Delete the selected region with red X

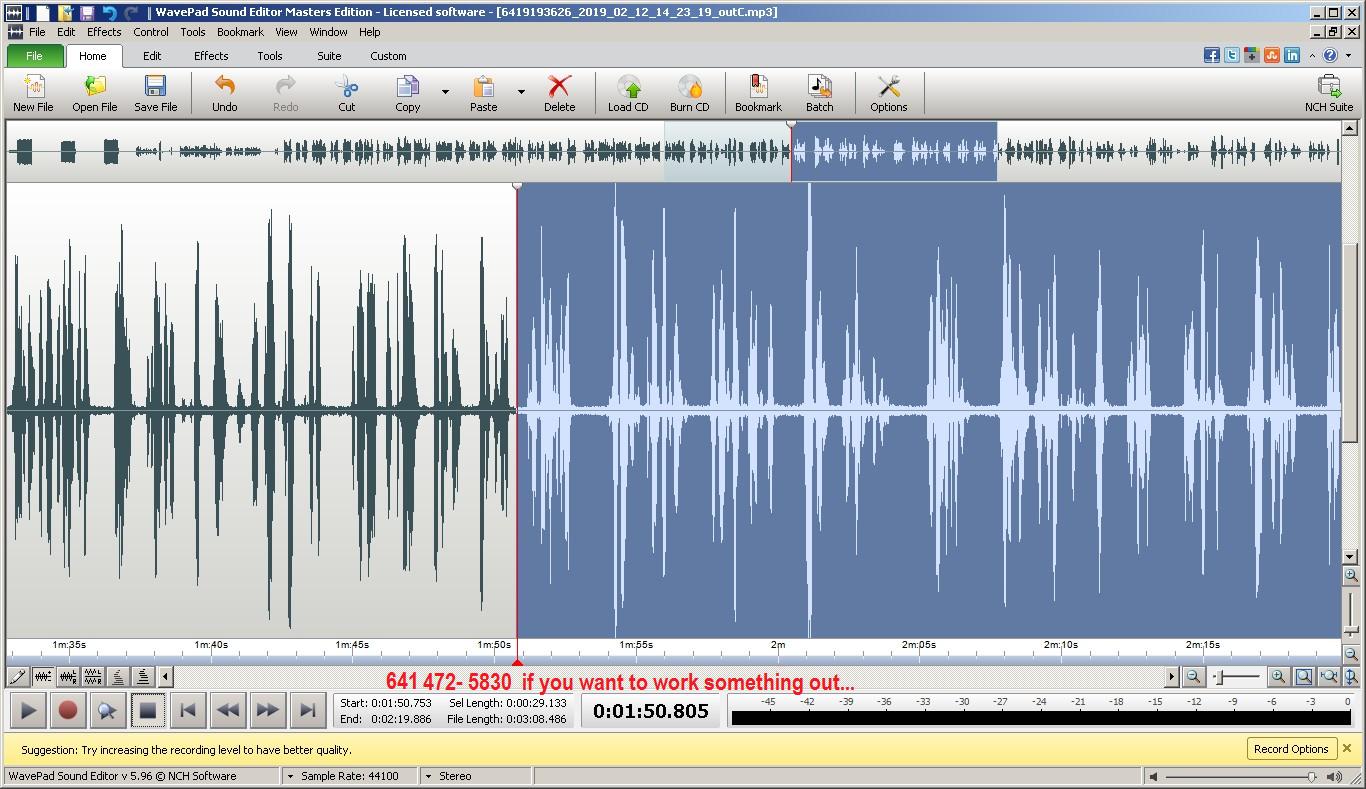tap(560, 93)
